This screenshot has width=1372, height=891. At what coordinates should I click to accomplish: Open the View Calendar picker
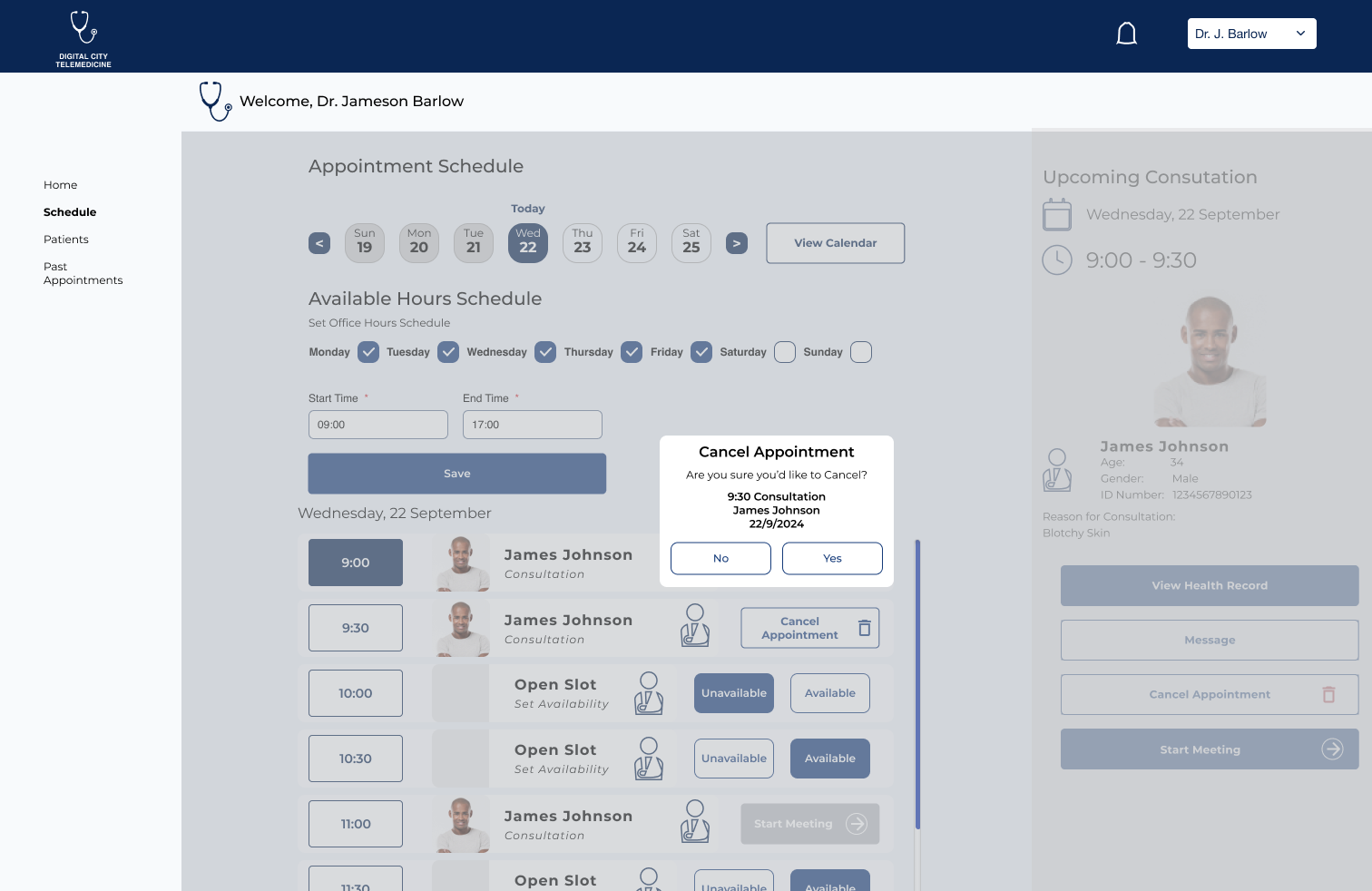[x=835, y=243]
